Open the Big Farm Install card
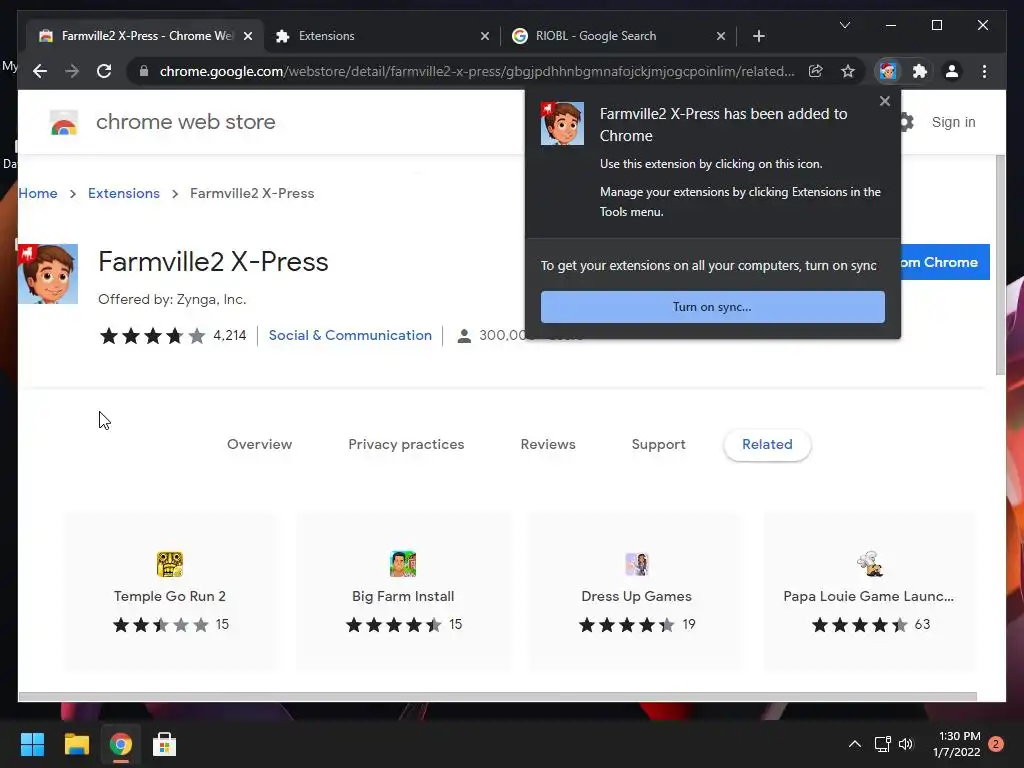 pyautogui.click(x=403, y=592)
